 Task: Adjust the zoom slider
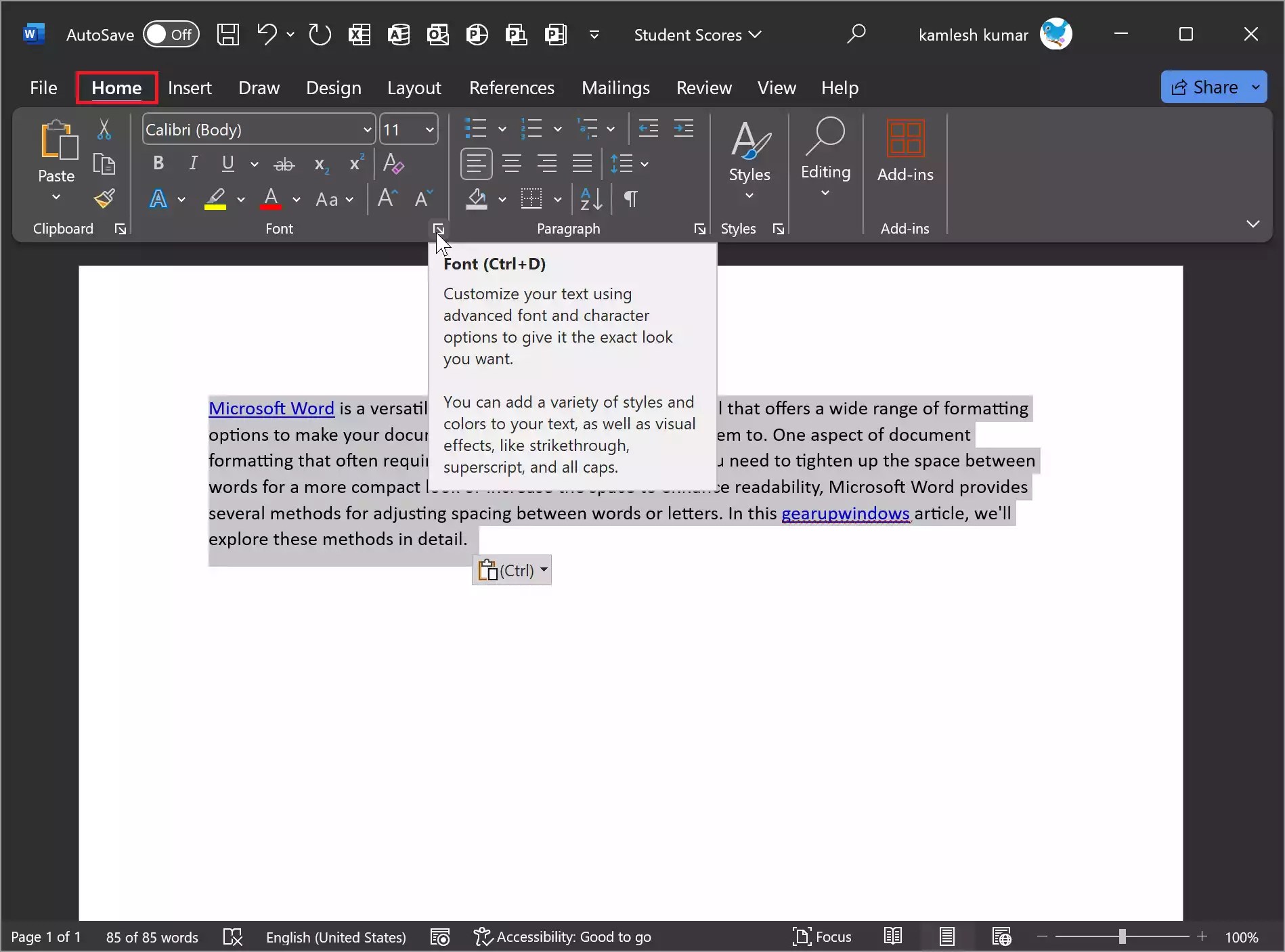click(x=1122, y=936)
